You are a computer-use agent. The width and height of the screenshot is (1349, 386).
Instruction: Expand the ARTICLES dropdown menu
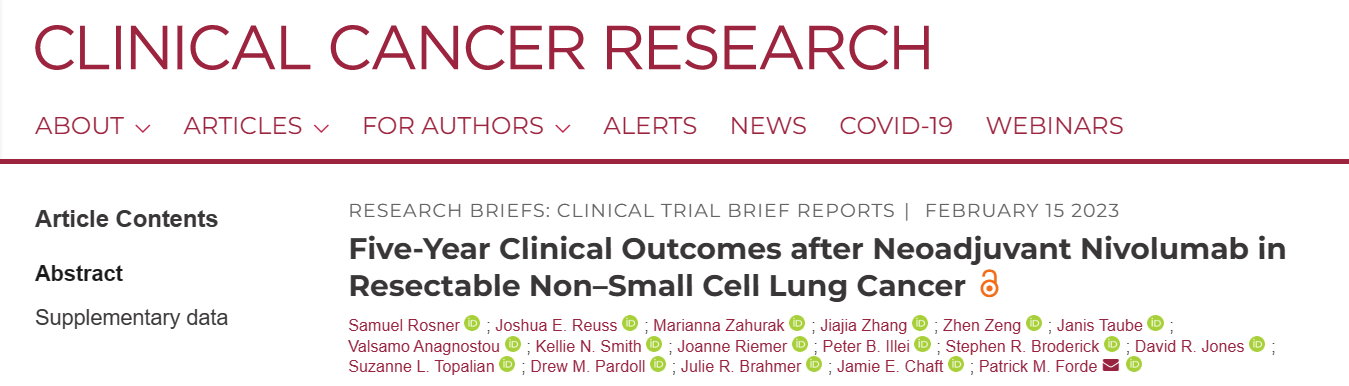[x=256, y=126]
